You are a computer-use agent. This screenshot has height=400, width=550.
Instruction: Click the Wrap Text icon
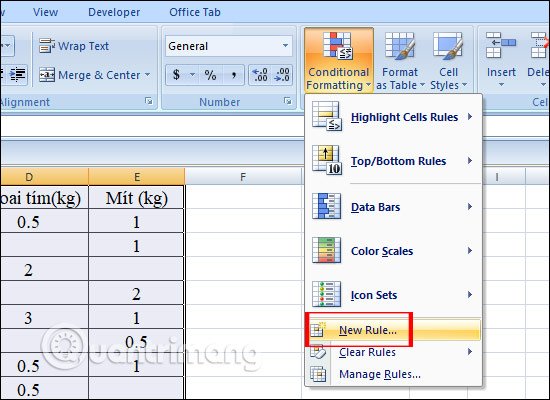47,46
